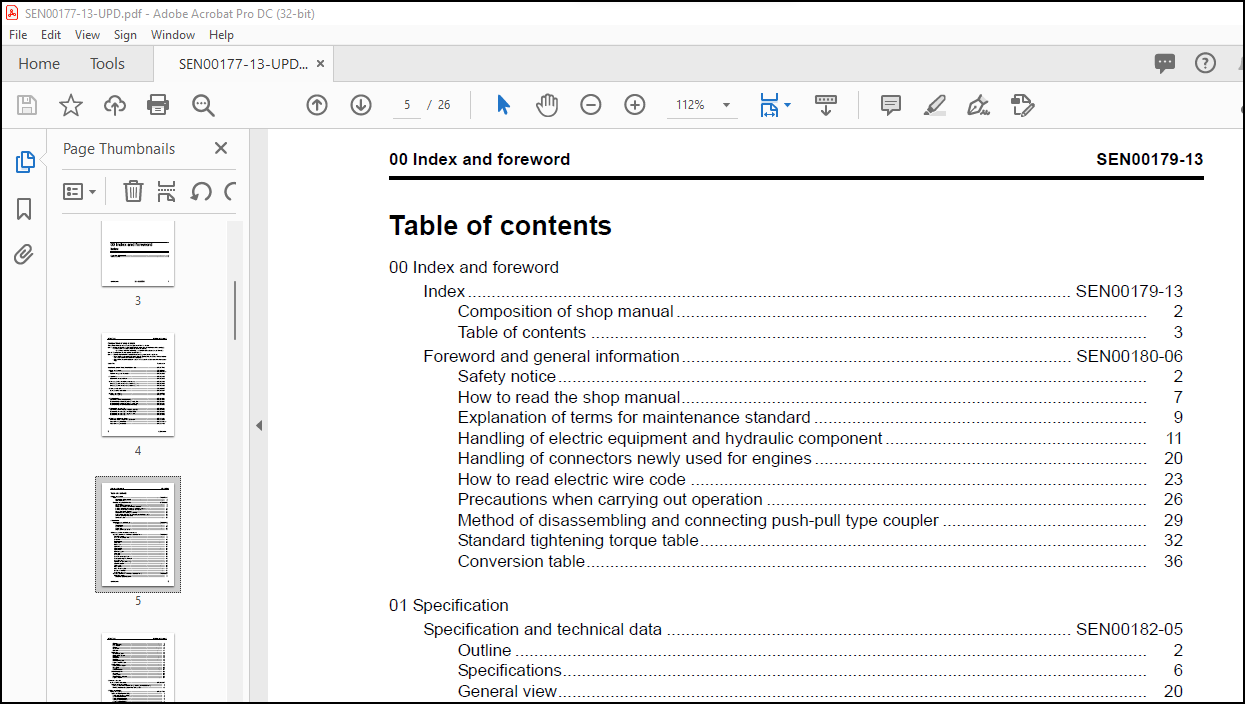Click the stamp tool icon
This screenshot has width=1245, height=704.
pyautogui.click(x=1022, y=105)
